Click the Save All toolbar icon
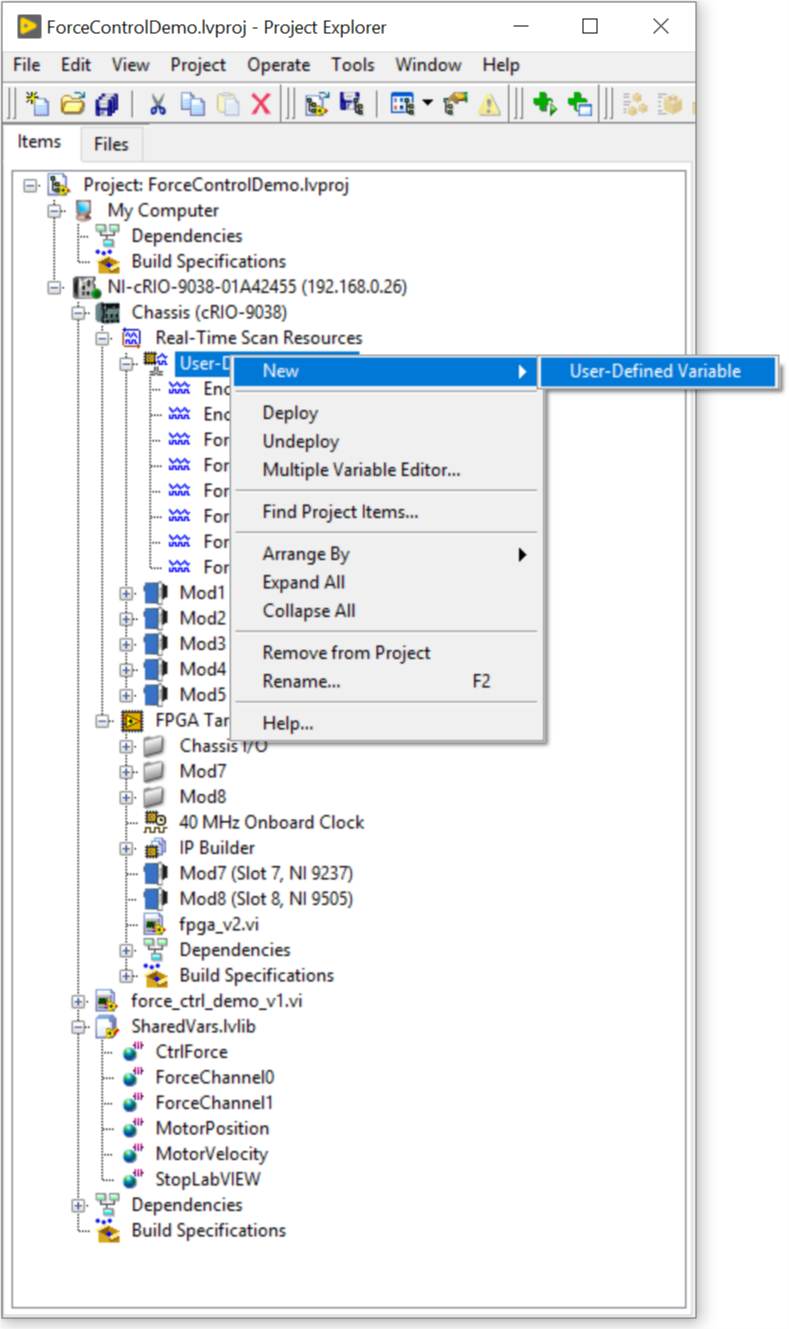This screenshot has height=1329, width=789. pyautogui.click(x=107, y=104)
